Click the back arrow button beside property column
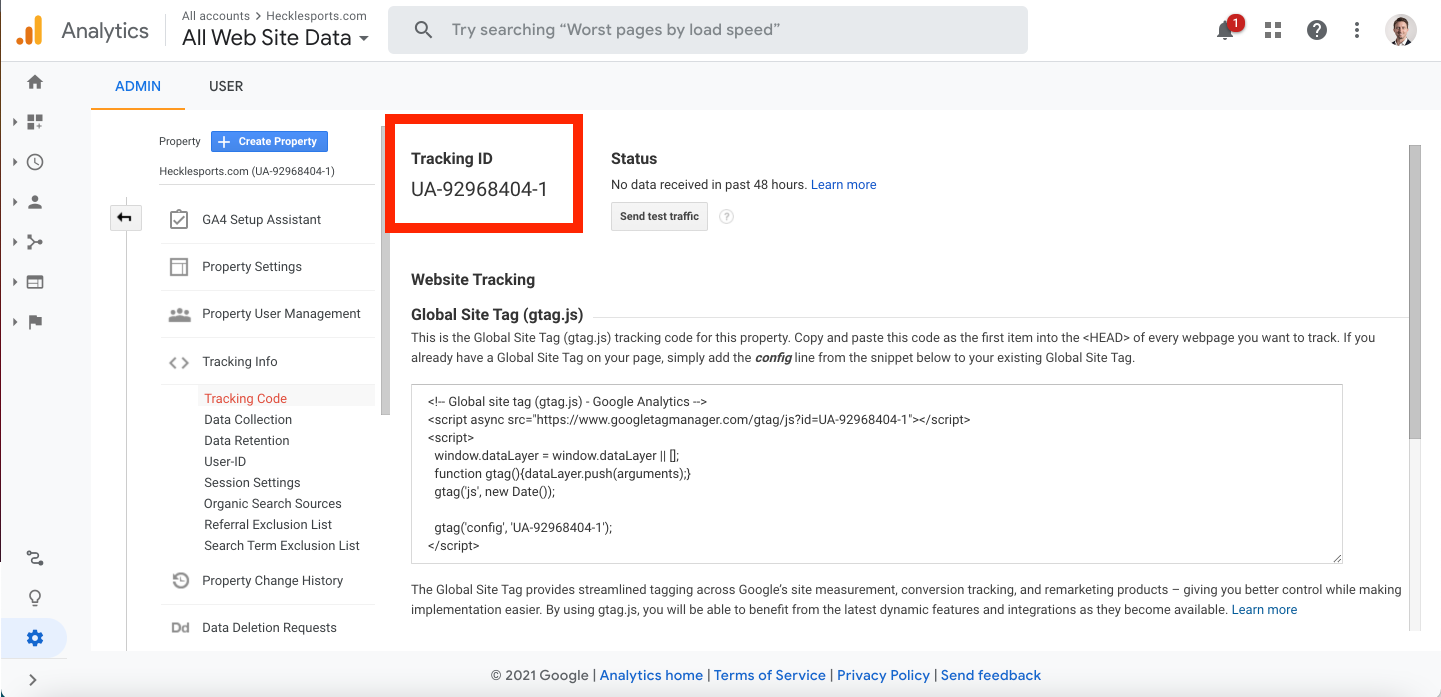This screenshot has height=697, width=1441. 125,217
